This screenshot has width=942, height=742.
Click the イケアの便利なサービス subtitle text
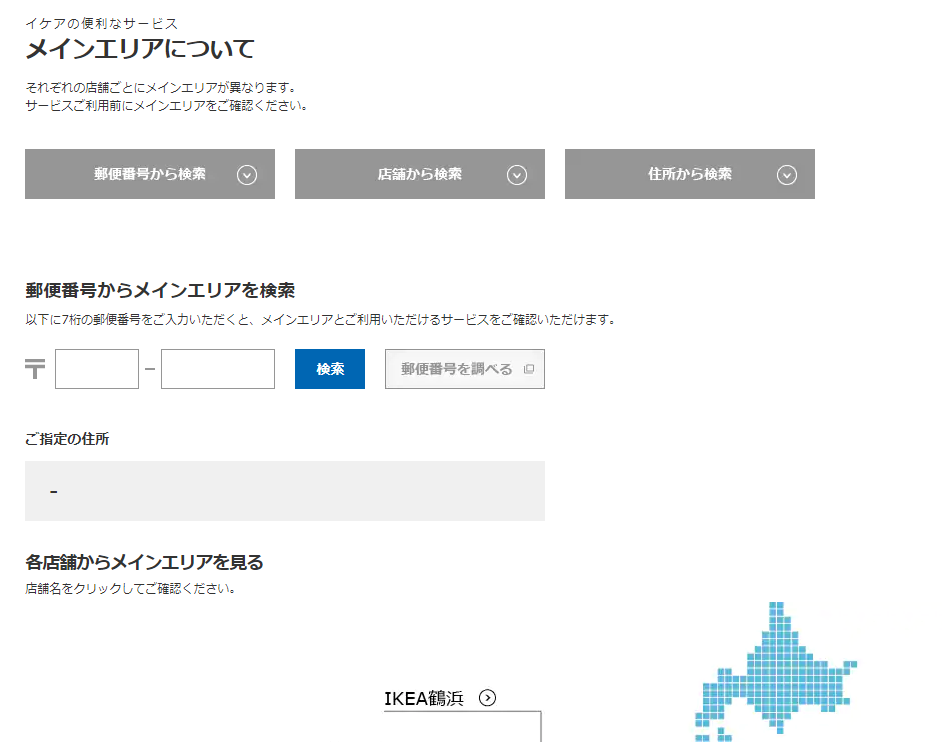(x=101, y=23)
